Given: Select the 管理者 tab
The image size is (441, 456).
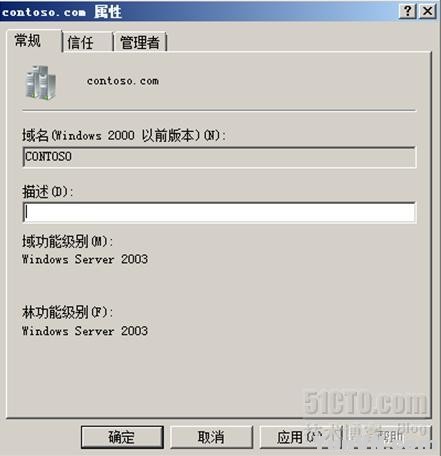Looking at the screenshot, I should (x=140, y=42).
